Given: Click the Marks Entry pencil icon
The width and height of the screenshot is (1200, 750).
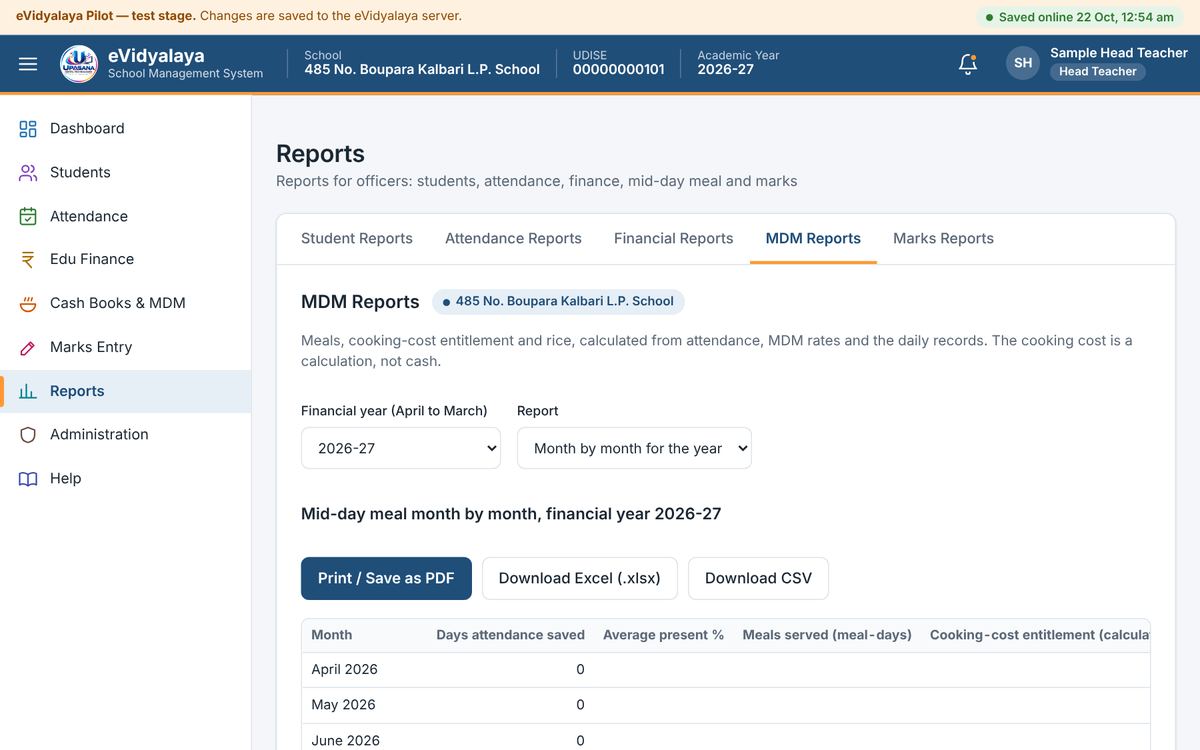Looking at the screenshot, I should point(28,347).
